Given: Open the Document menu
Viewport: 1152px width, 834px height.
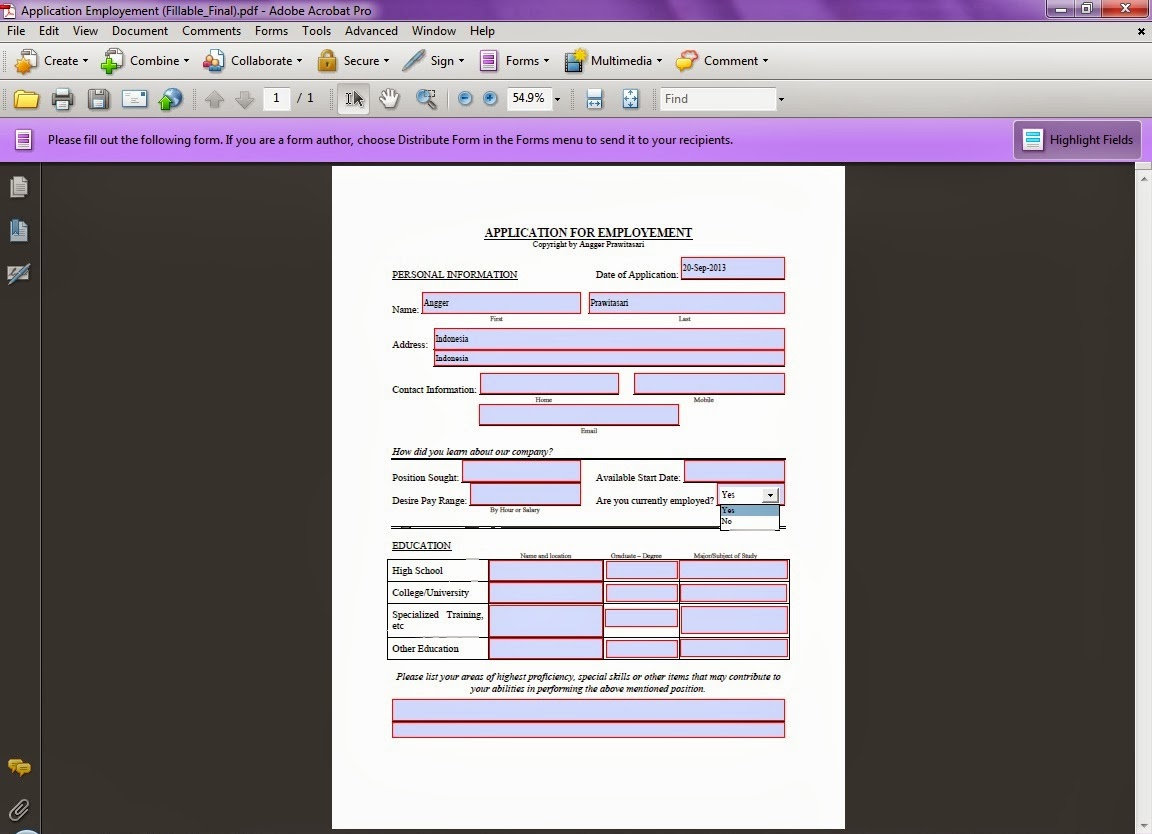Looking at the screenshot, I should [x=140, y=31].
